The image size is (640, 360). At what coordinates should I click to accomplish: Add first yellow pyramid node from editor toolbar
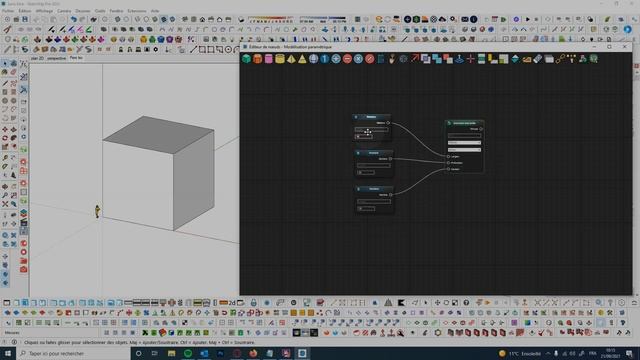[x=291, y=59]
